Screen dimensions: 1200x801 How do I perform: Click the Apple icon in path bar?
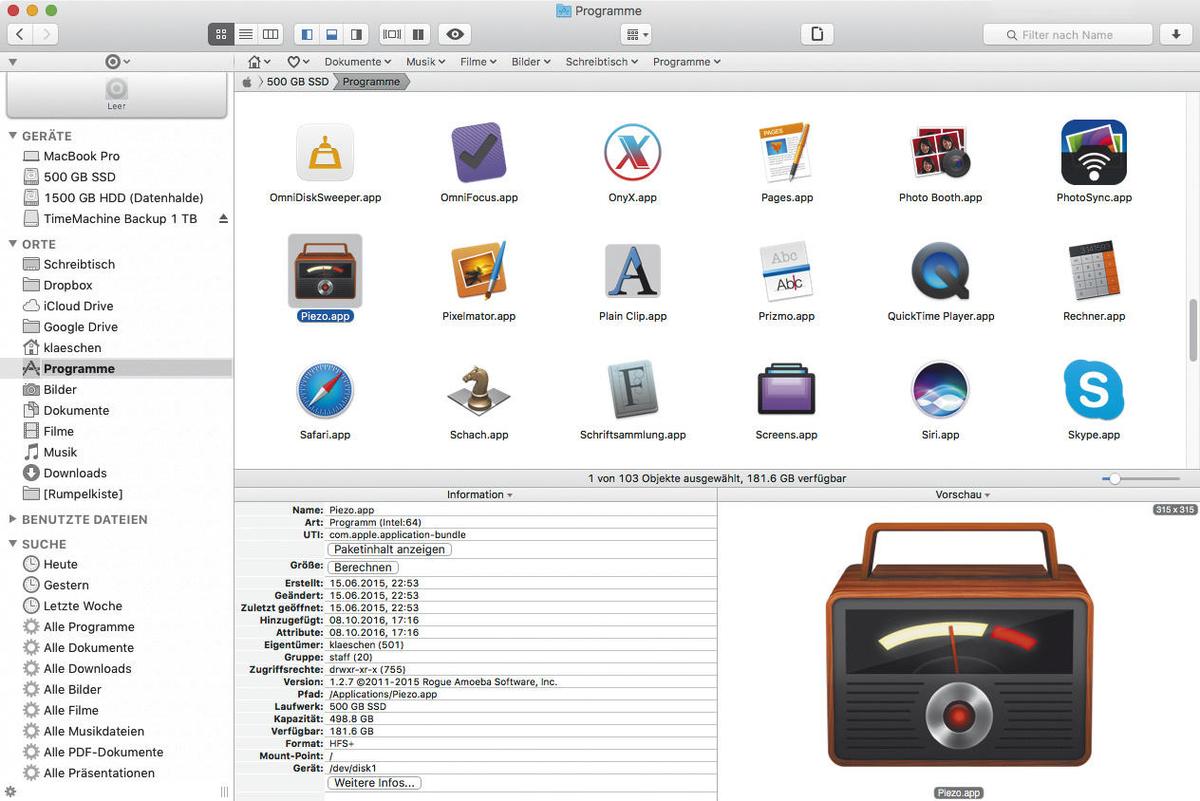[247, 82]
